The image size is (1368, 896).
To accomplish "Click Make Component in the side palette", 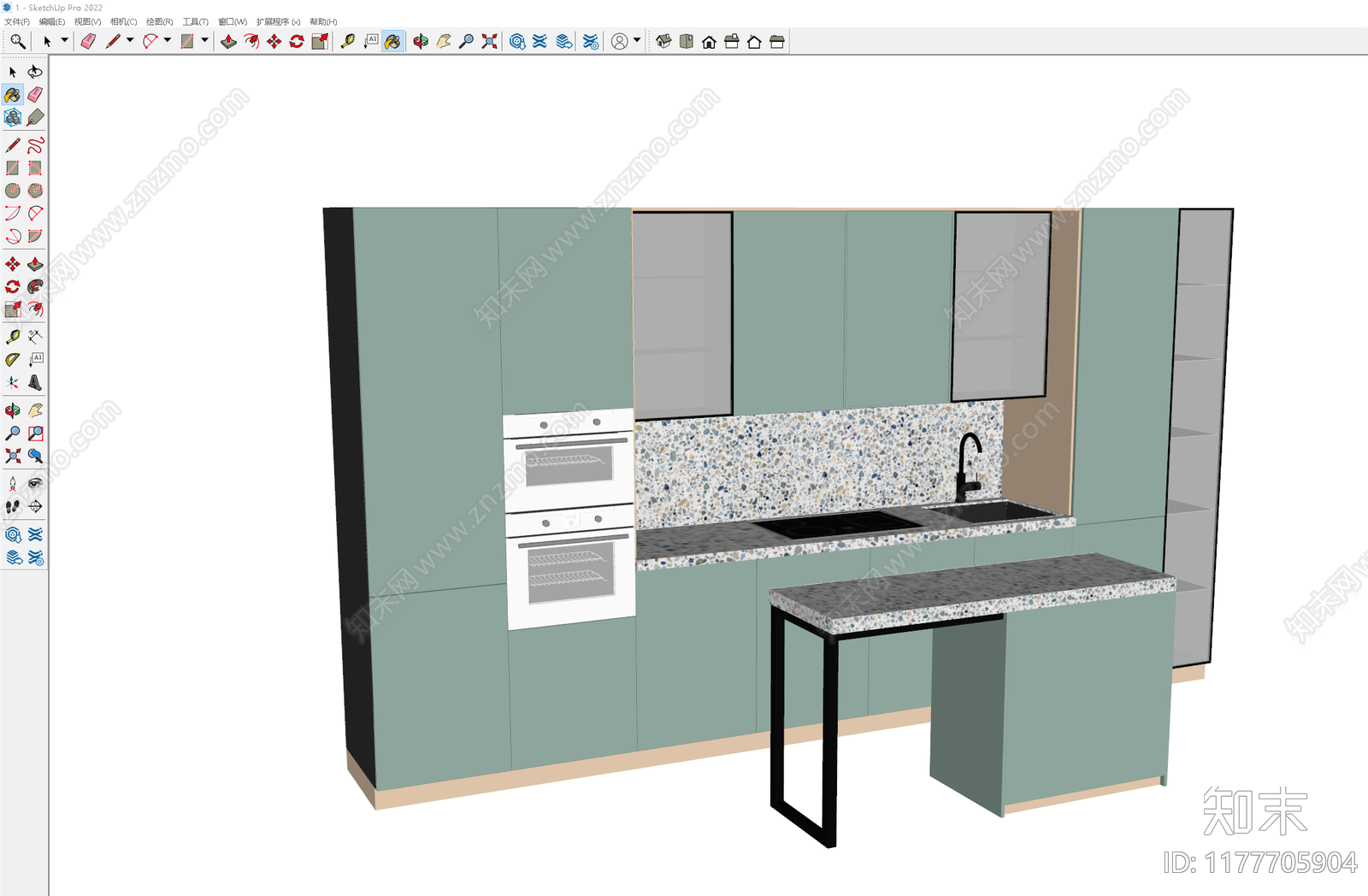I will point(13,117).
